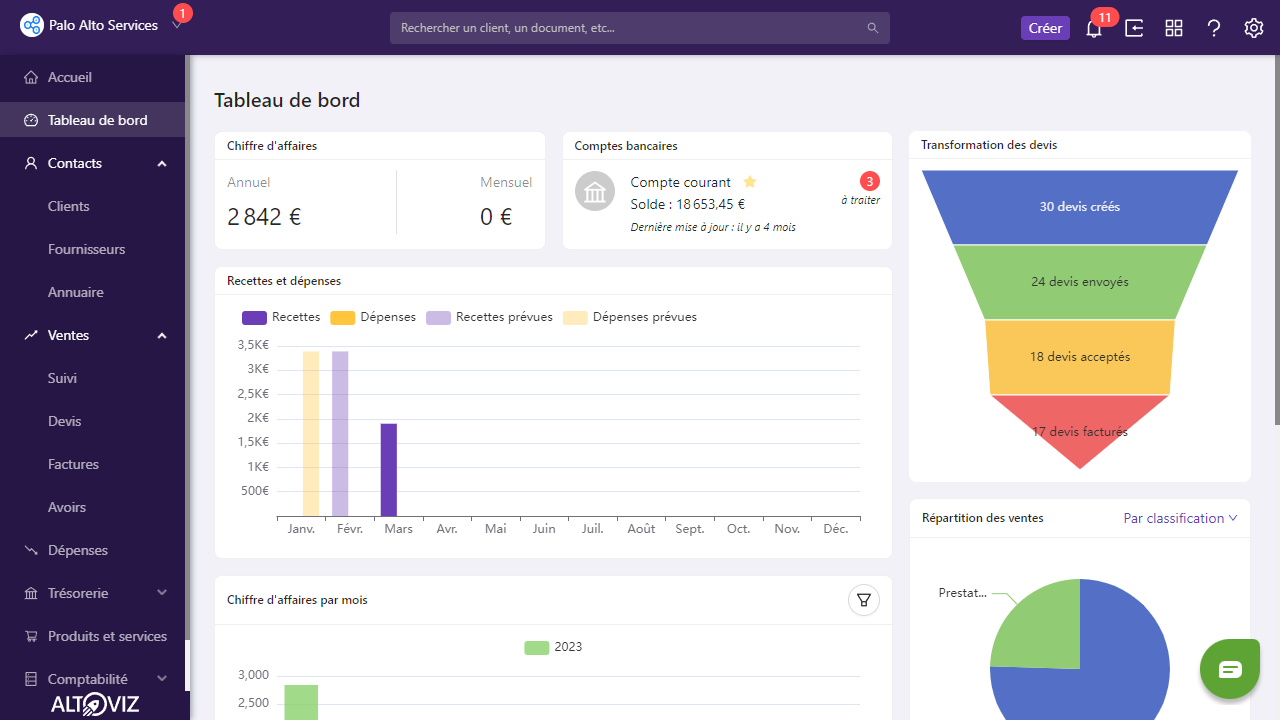Click the Solde : 18 653,45 € text
Image resolution: width=1280 pixels, height=720 pixels.
point(688,205)
